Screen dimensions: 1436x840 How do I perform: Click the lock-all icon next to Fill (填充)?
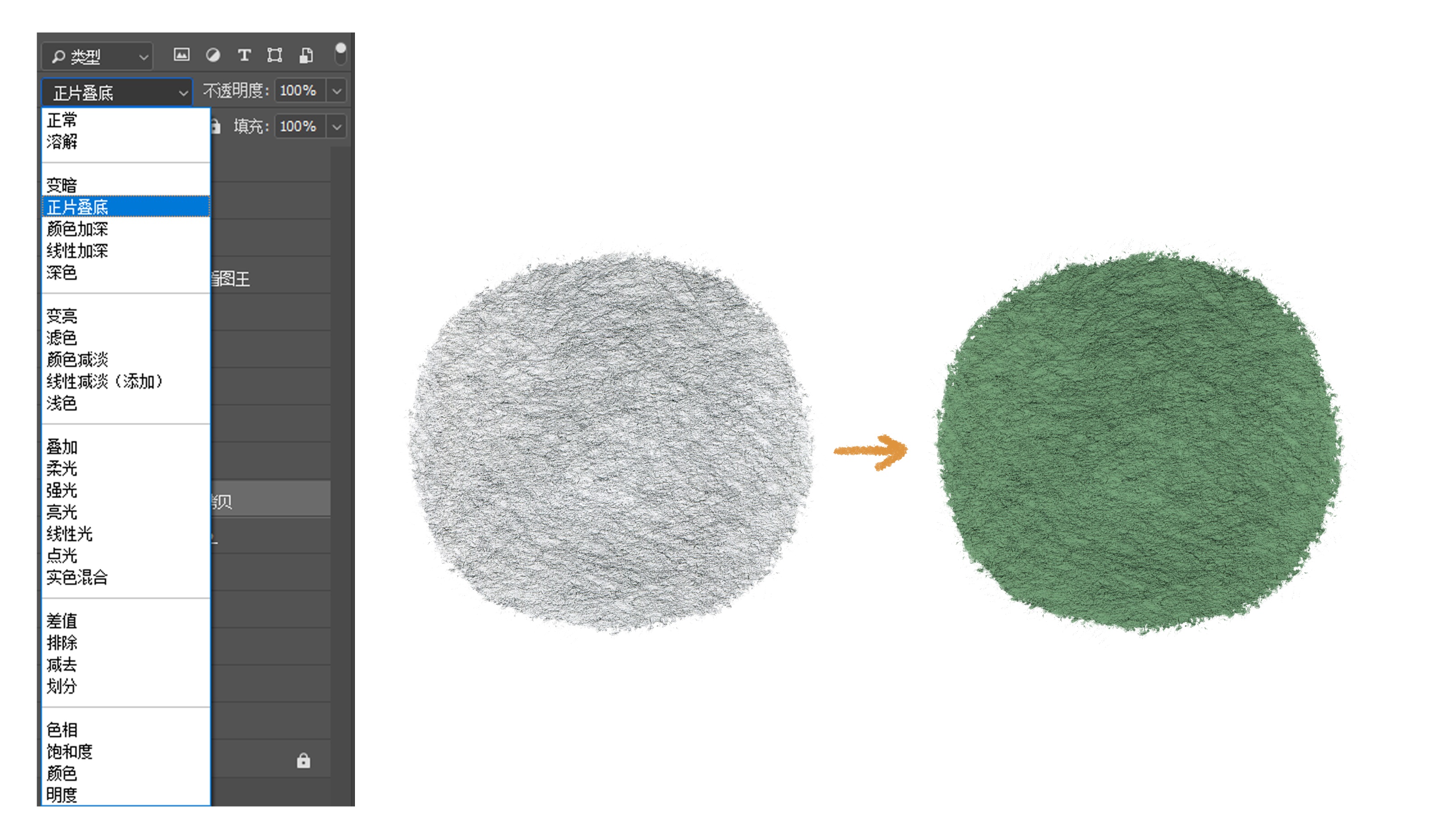[215, 126]
